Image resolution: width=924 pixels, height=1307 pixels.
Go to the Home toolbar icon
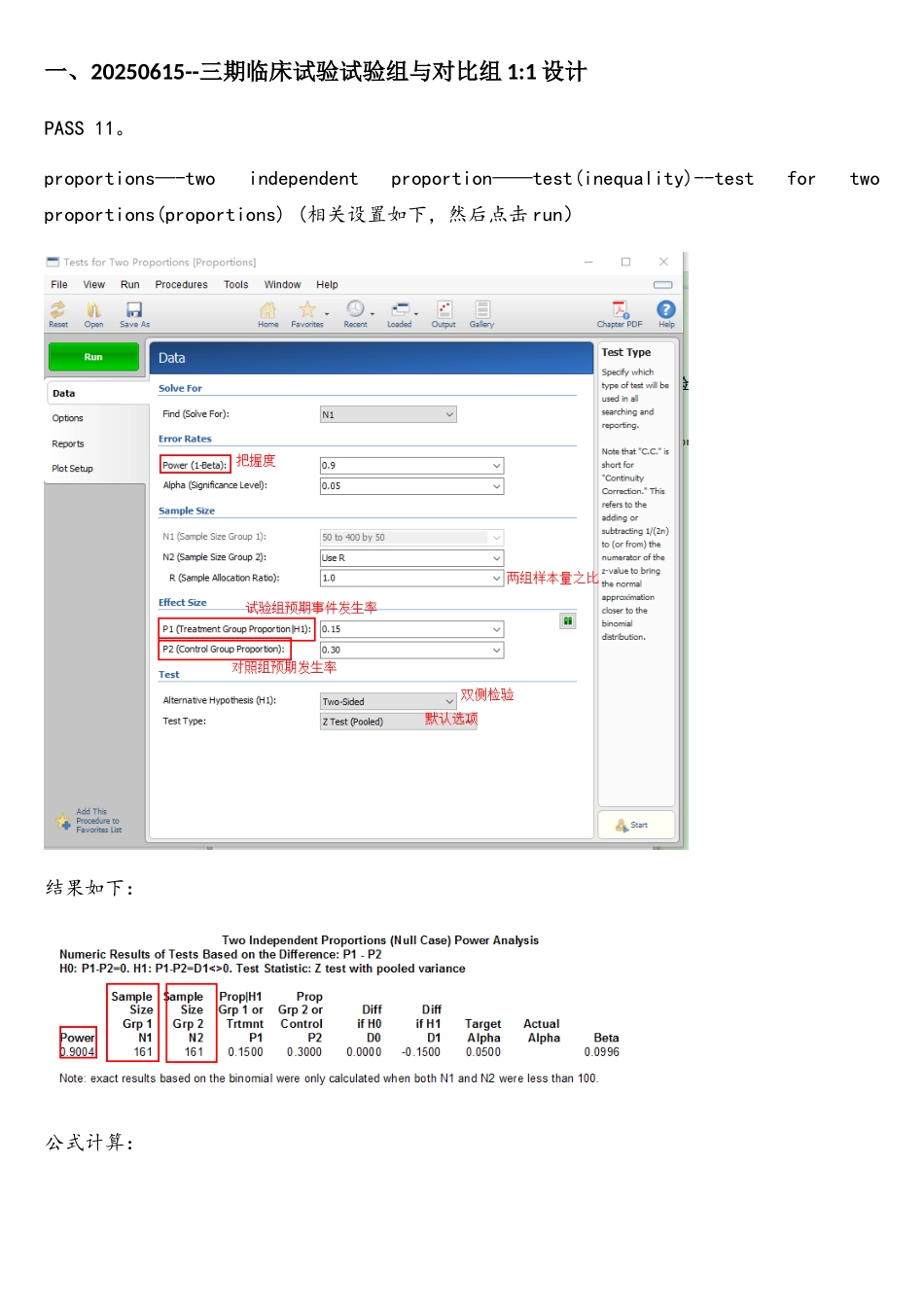coord(268,314)
